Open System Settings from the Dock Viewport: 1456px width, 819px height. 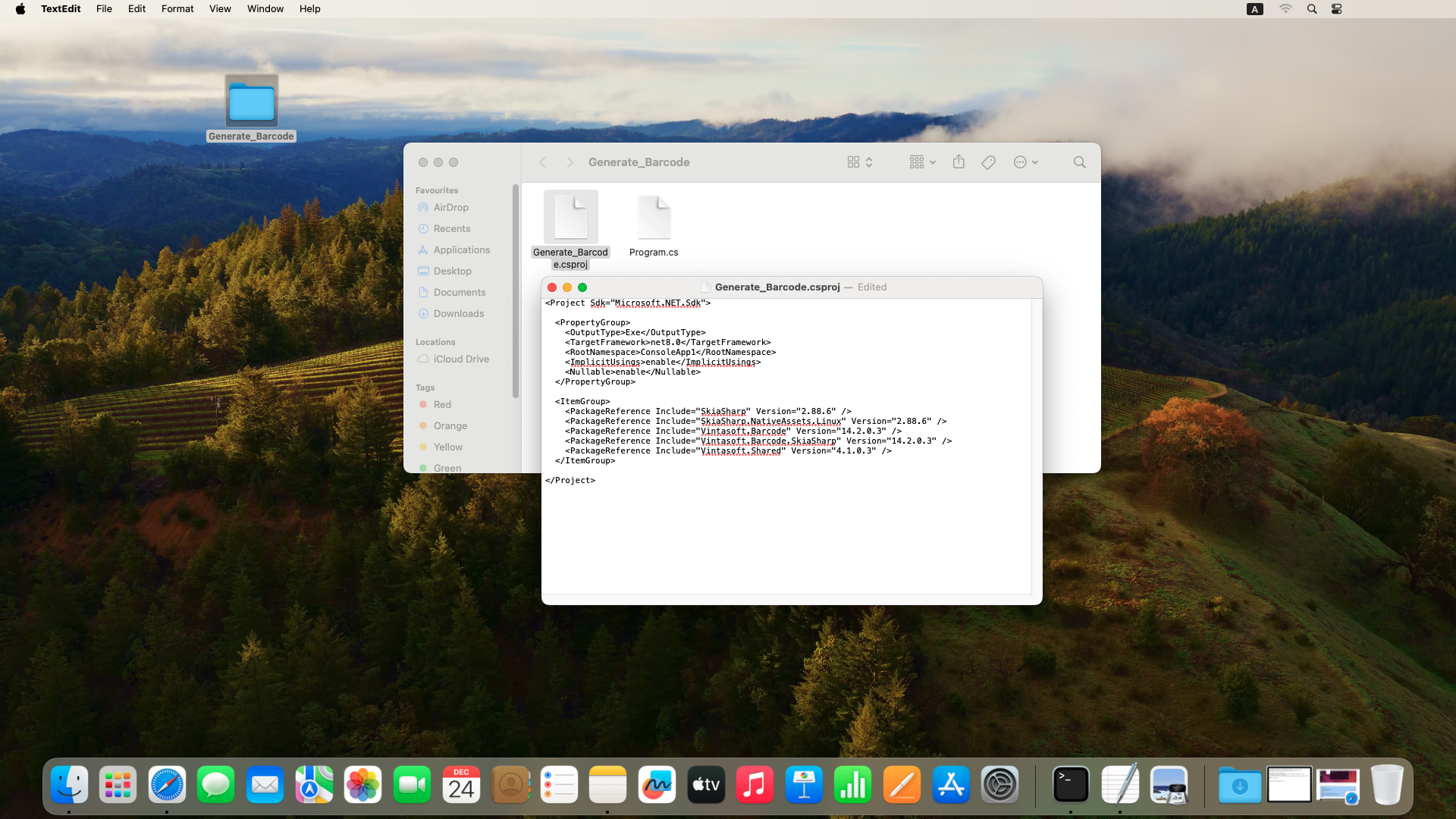coord(999,785)
